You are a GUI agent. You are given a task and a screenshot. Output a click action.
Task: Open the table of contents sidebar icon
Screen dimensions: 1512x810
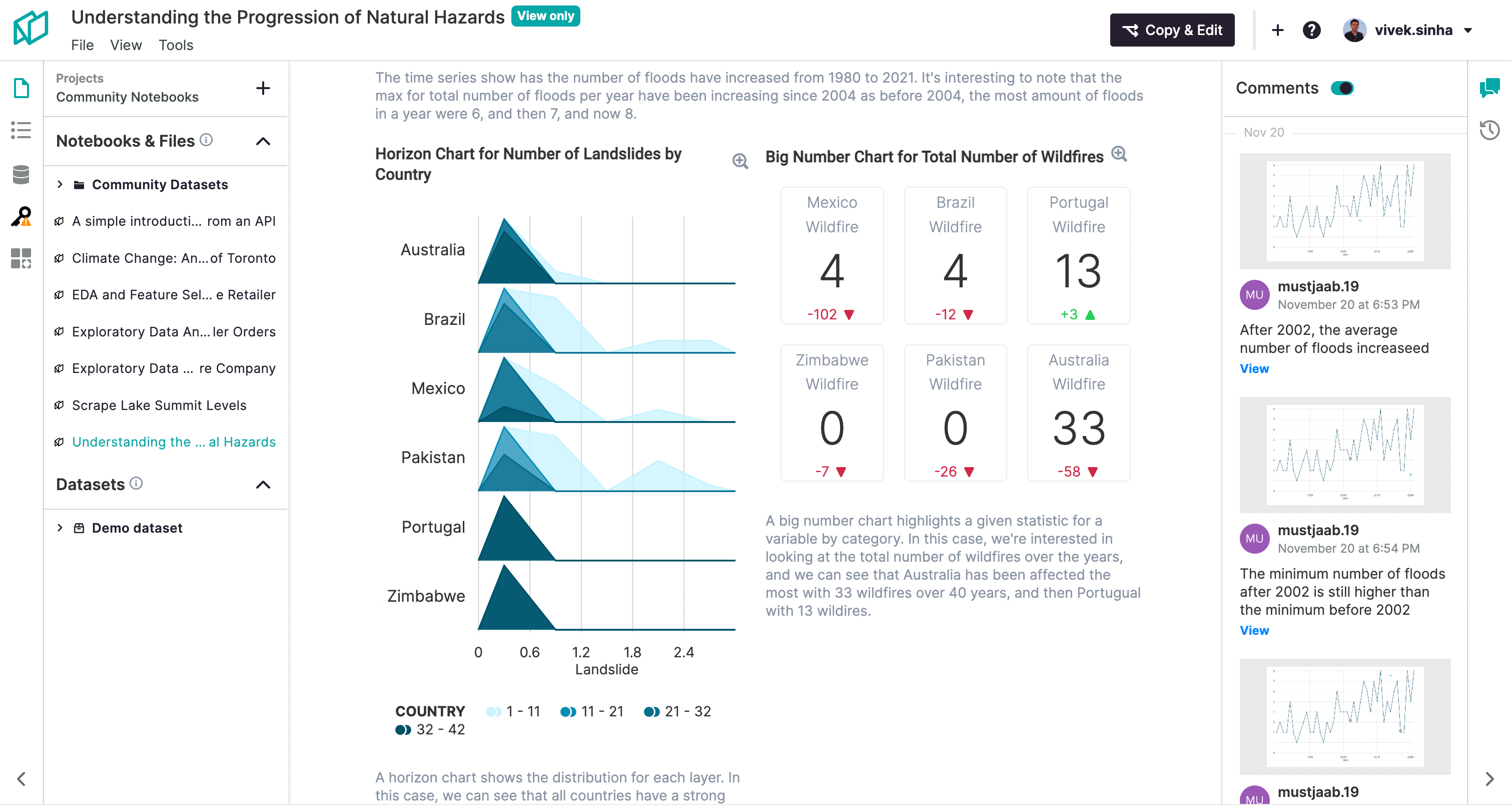click(21, 130)
